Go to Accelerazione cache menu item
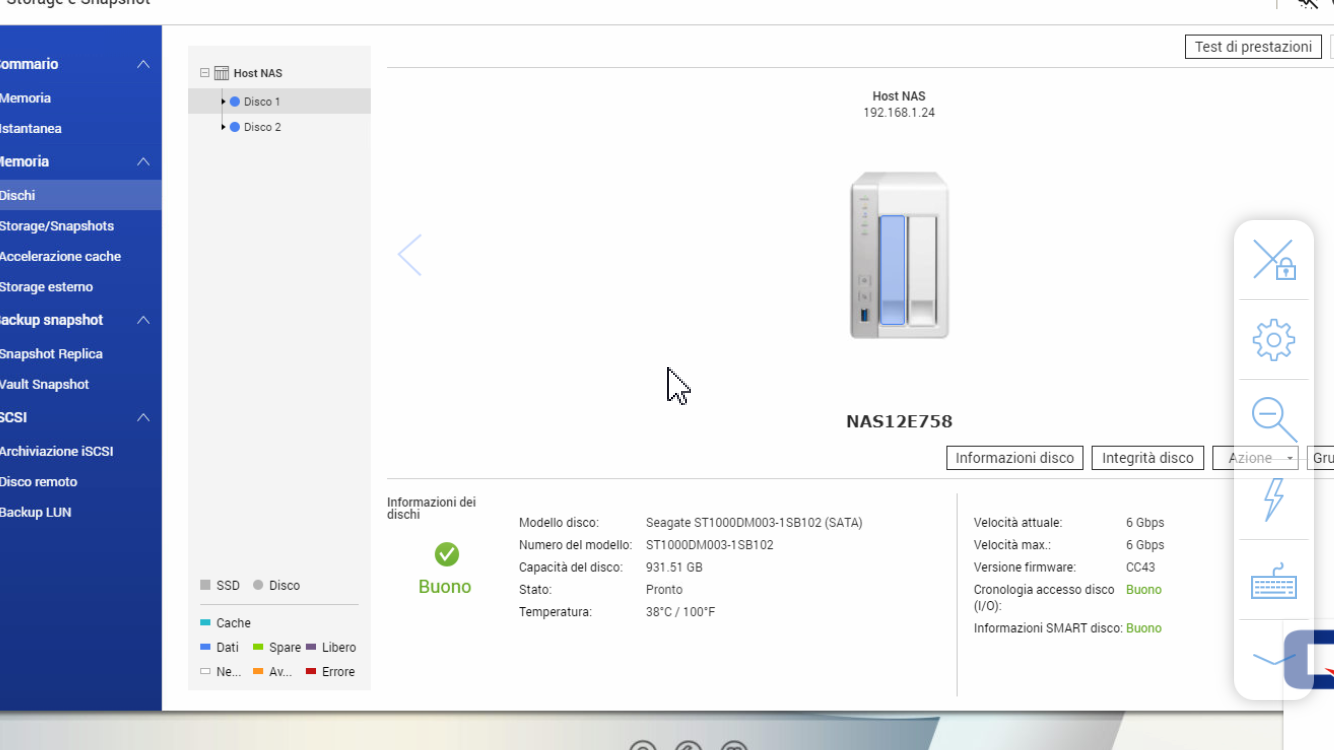1334x750 pixels. (x=60, y=256)
